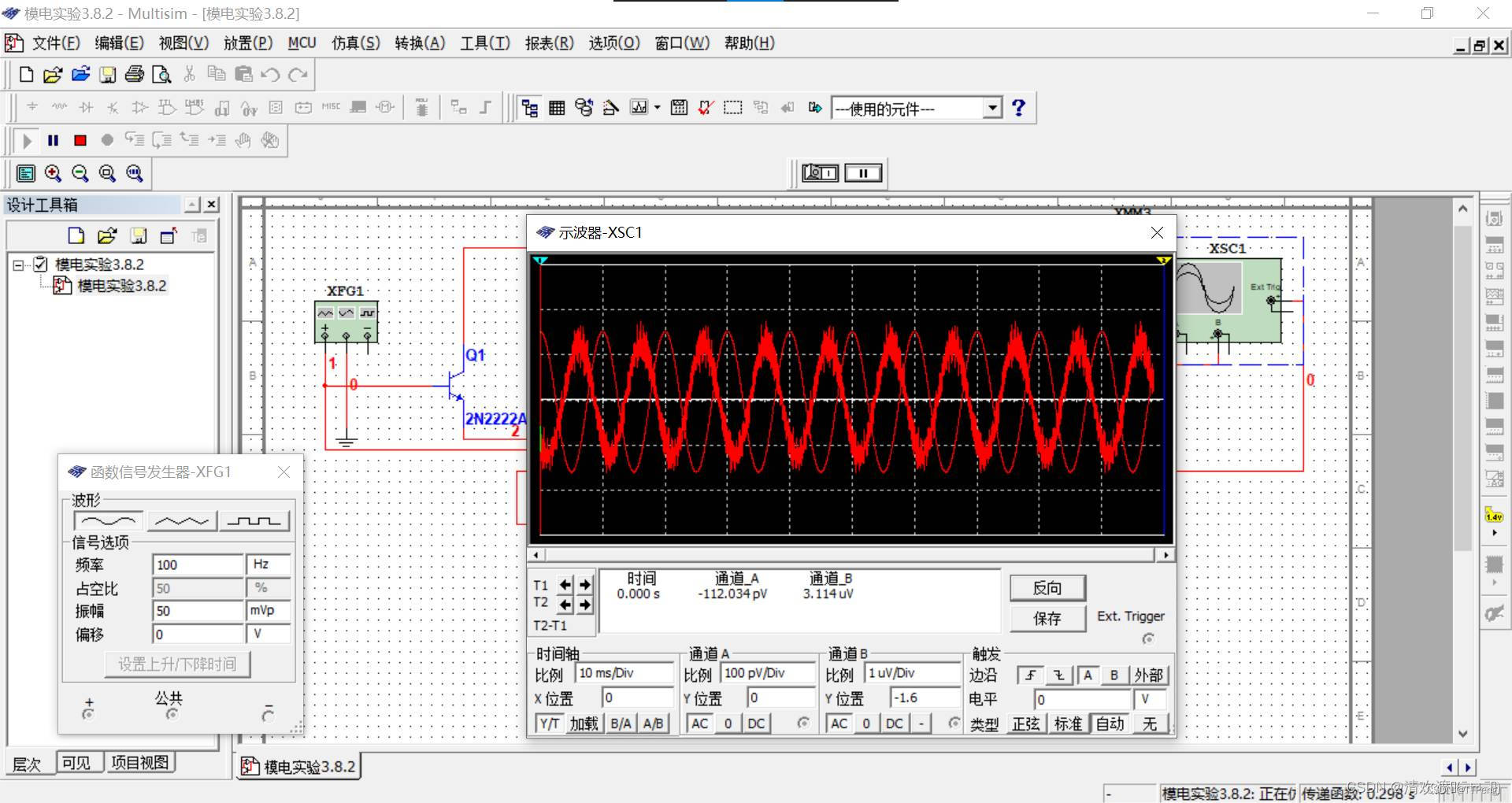Select the triangle waveform in XFG1
This screenshot has width=1512, height=803.
pos(182,521)
